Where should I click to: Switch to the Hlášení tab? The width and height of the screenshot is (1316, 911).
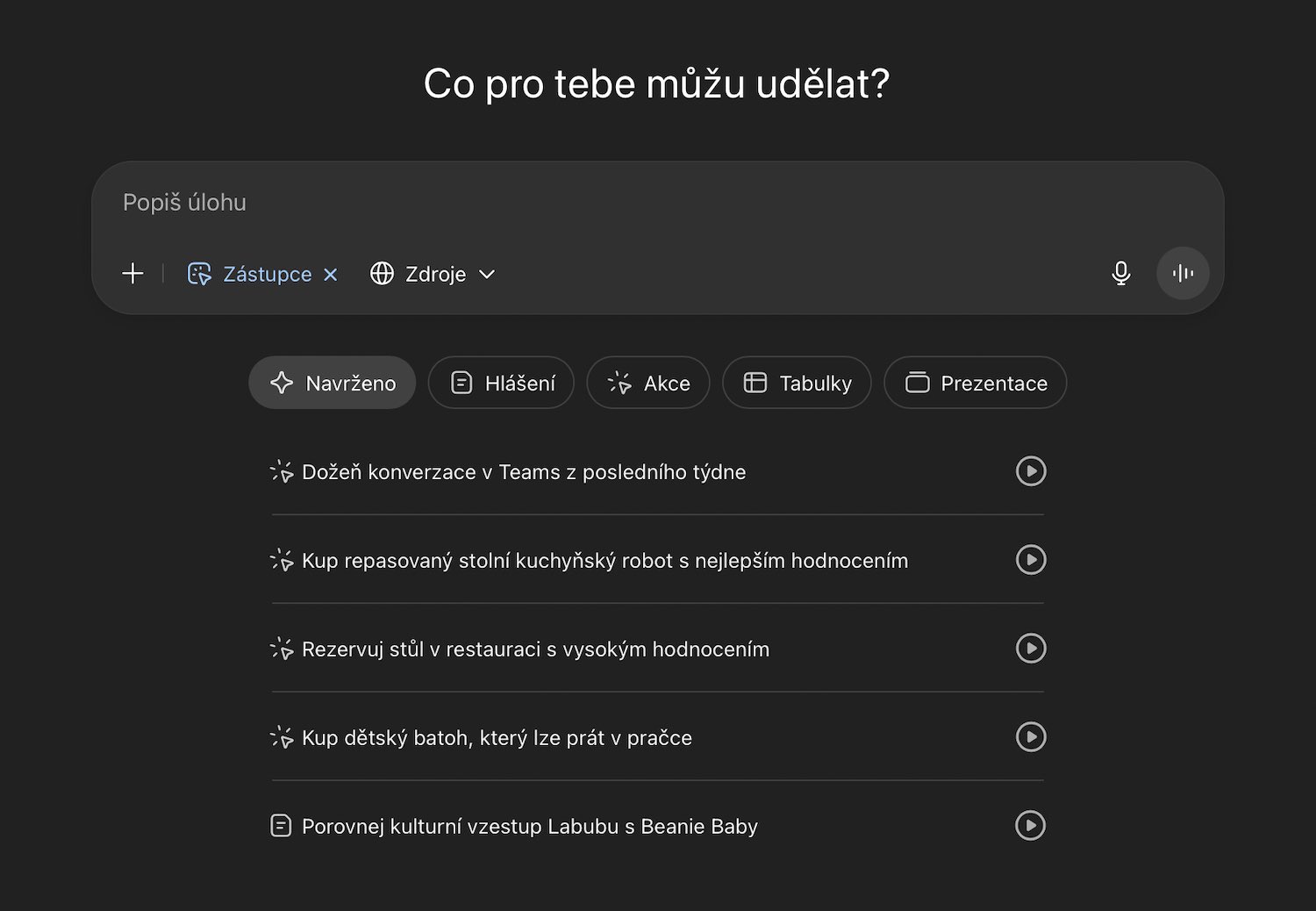pos(502,384)
